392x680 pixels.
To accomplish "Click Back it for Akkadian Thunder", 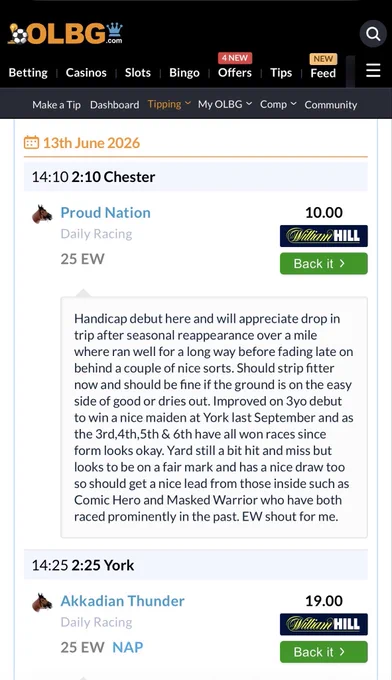I will [x=323, y=652].
